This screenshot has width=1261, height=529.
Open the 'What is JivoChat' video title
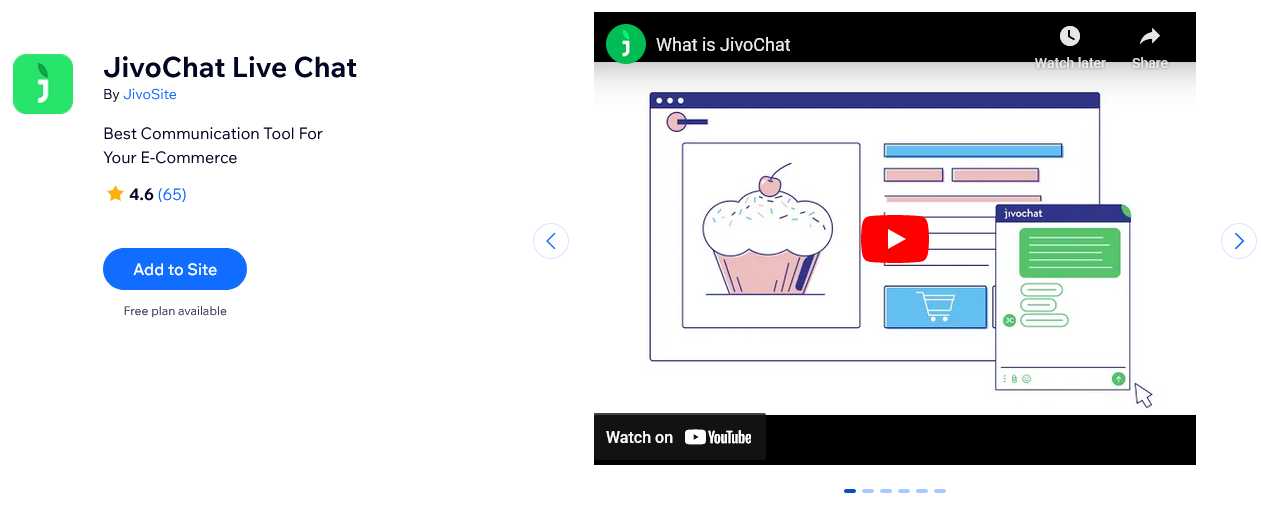(x=723, y=45)
